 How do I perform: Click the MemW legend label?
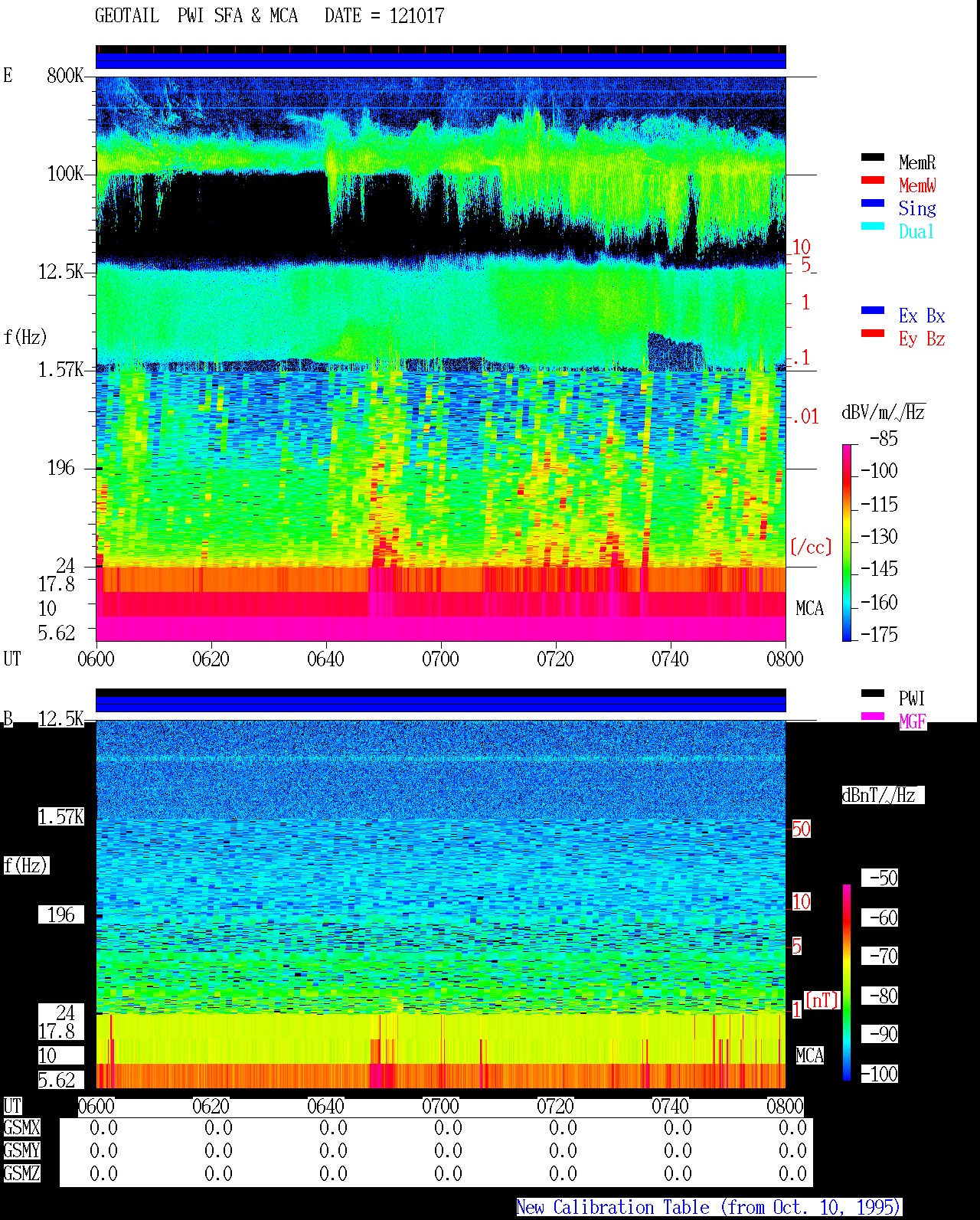(x=917, y=185)
